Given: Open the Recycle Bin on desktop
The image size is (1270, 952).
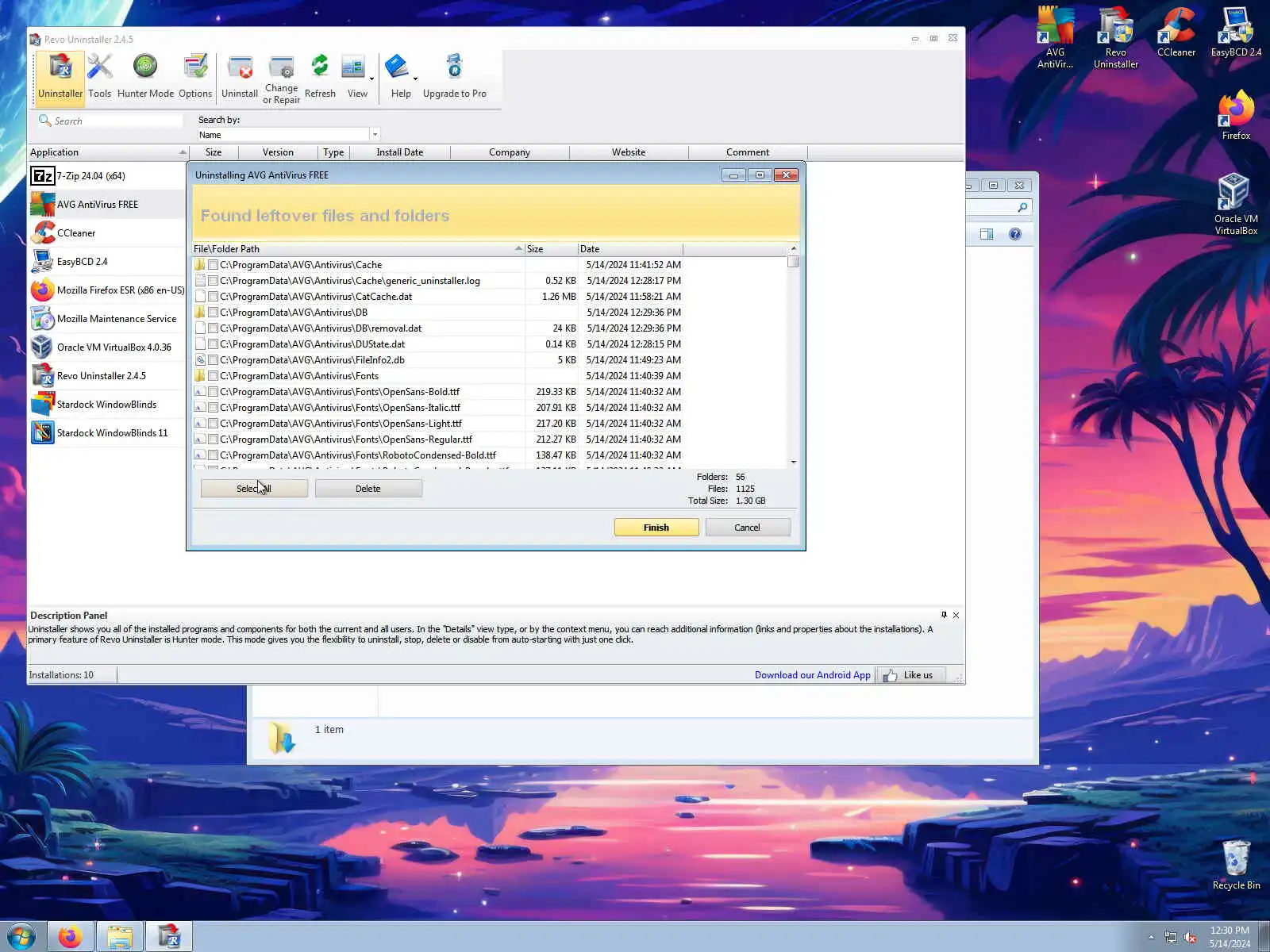Looking at the screenshot, I should (x=1236, y=865).
